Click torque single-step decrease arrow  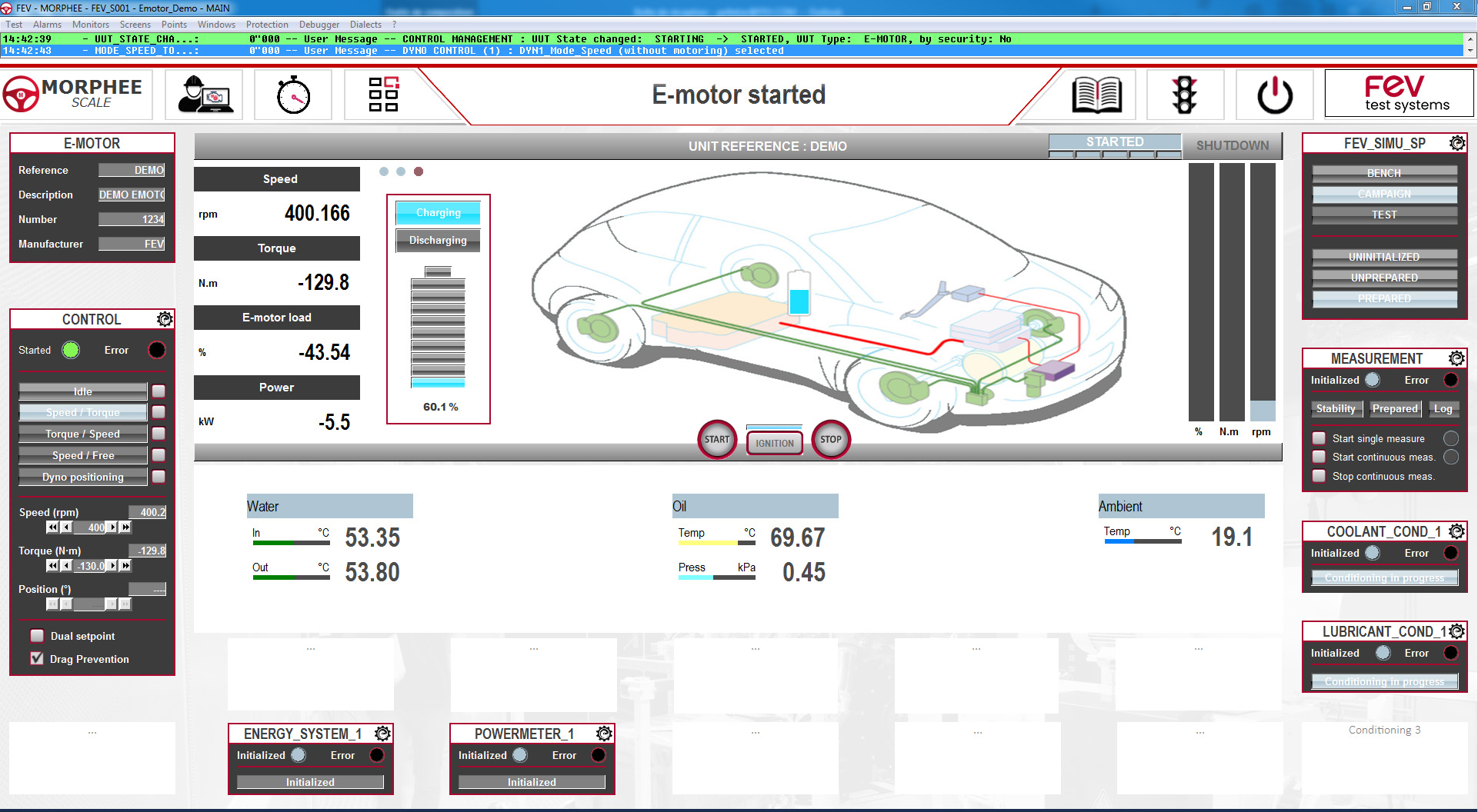(66, 566)
